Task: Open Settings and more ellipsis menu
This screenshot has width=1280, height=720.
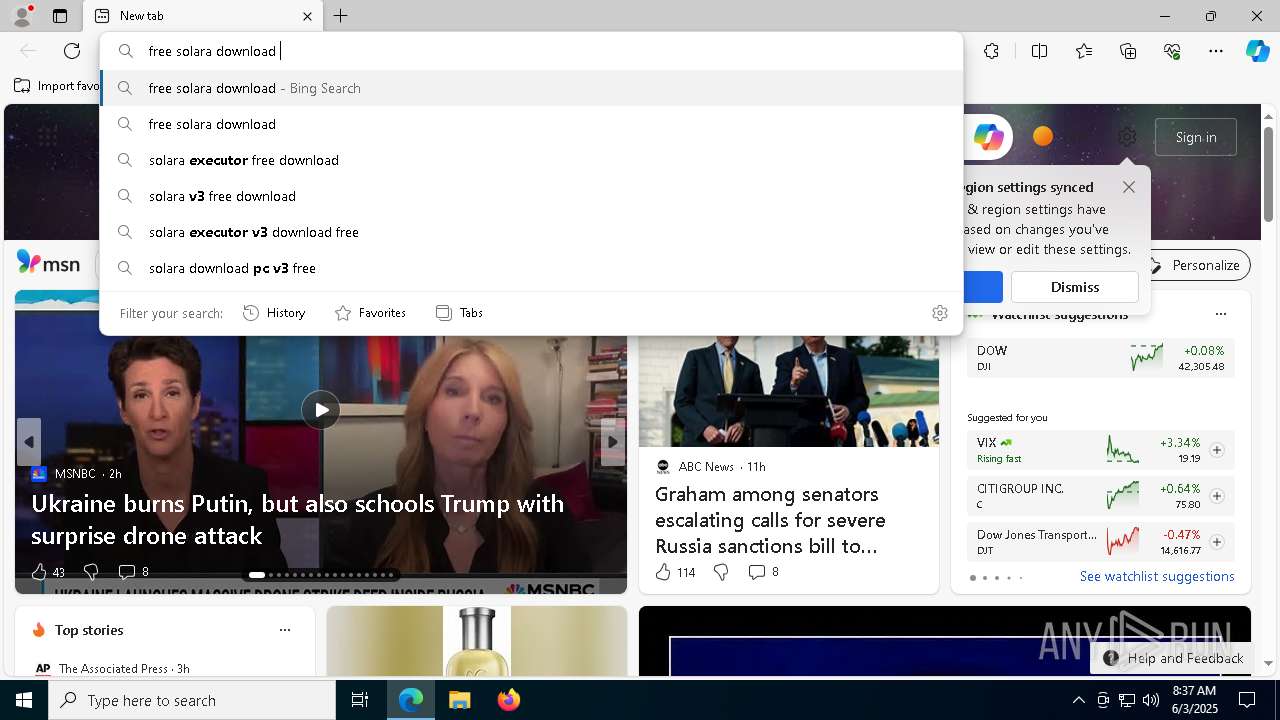Action: click(x=1216, y=51)
